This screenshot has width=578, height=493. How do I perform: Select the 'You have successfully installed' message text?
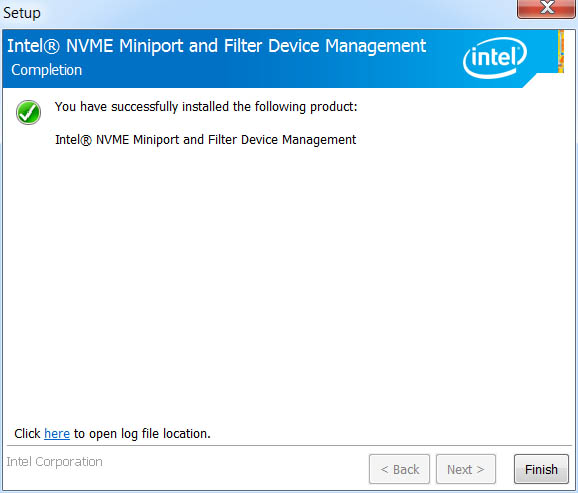click(x=206, y=107)
